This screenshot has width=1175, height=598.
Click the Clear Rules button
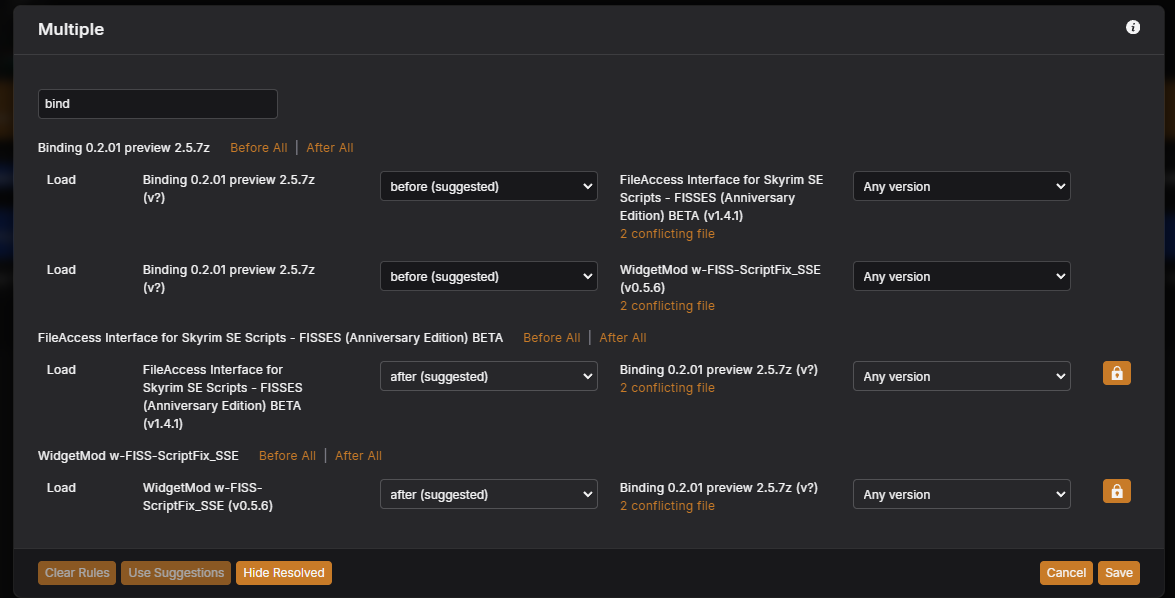pos(77,573)
